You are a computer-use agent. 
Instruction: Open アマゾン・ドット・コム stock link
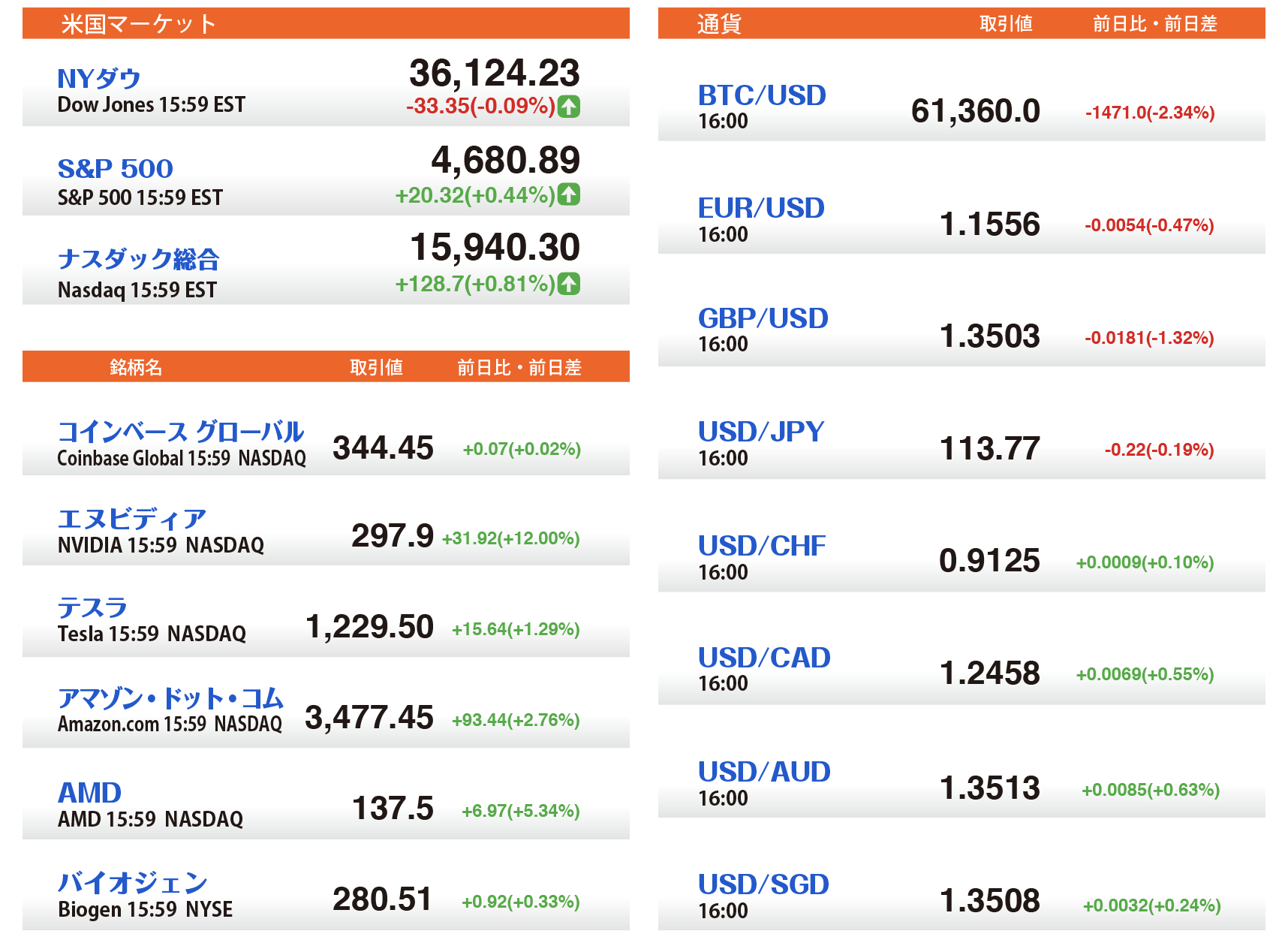171,698
